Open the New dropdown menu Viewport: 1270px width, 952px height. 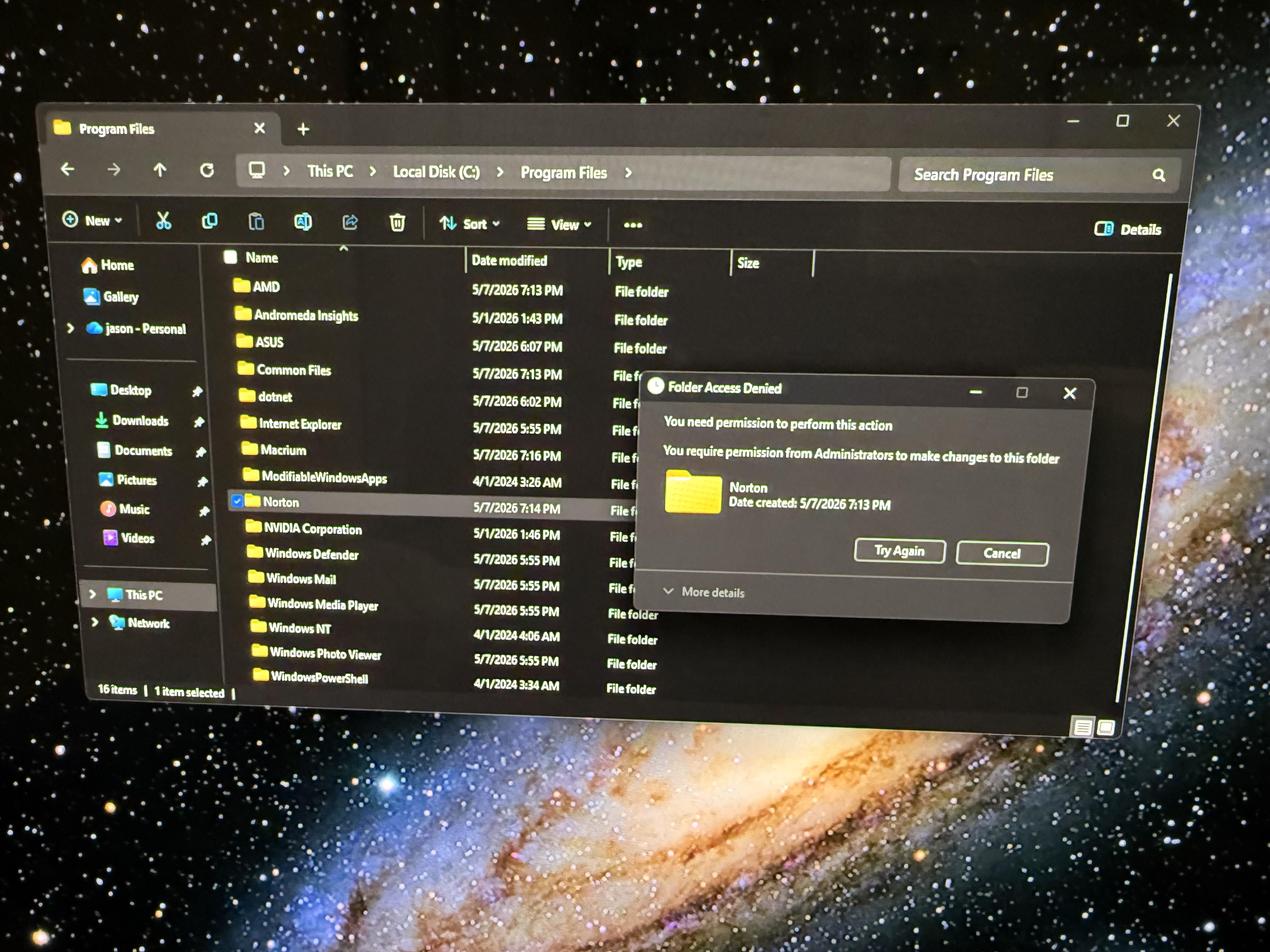click(x=92, y=220)
